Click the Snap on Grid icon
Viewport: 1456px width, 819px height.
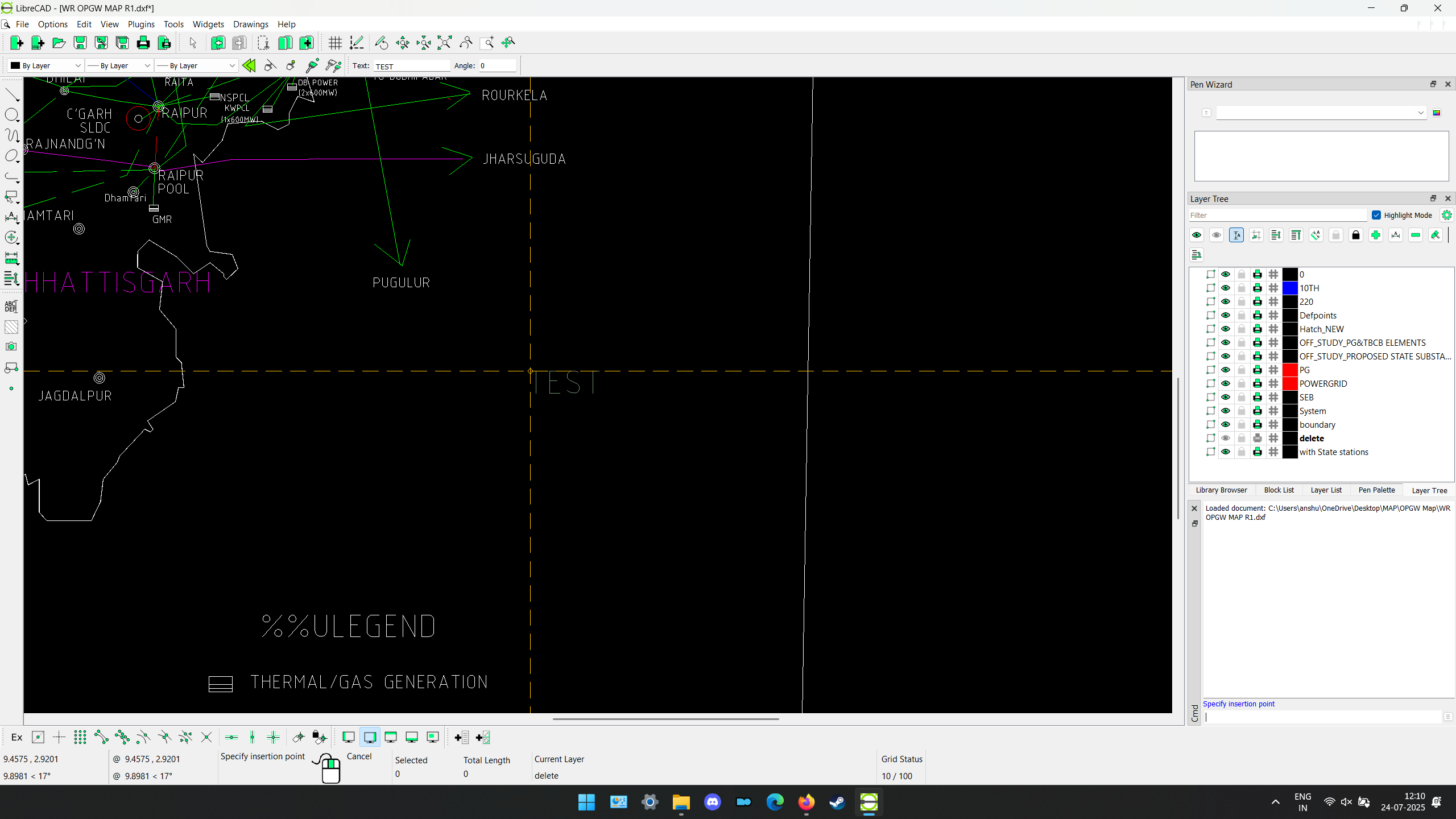tap(80, 737)
